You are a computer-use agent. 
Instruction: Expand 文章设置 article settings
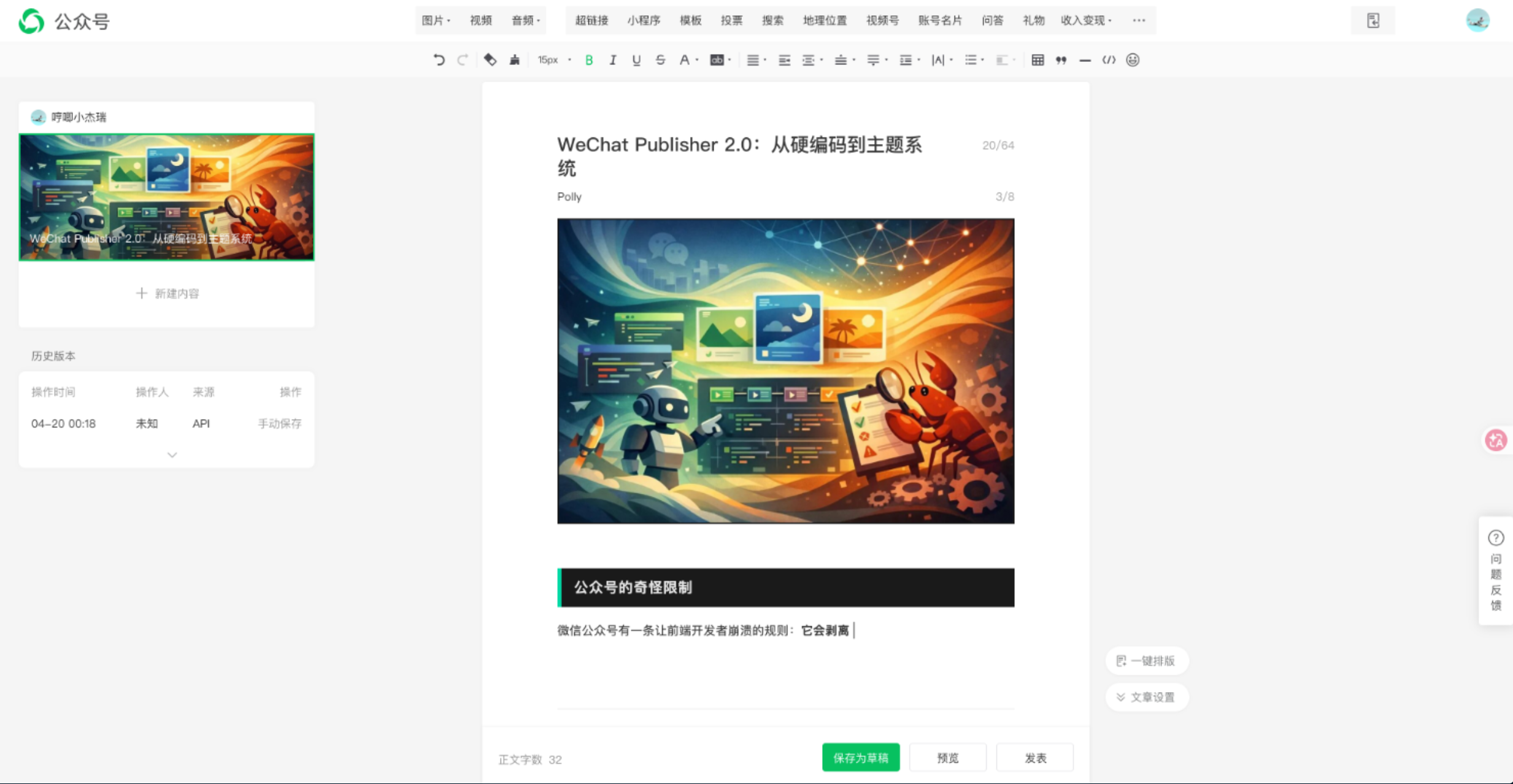[1146, 697]
